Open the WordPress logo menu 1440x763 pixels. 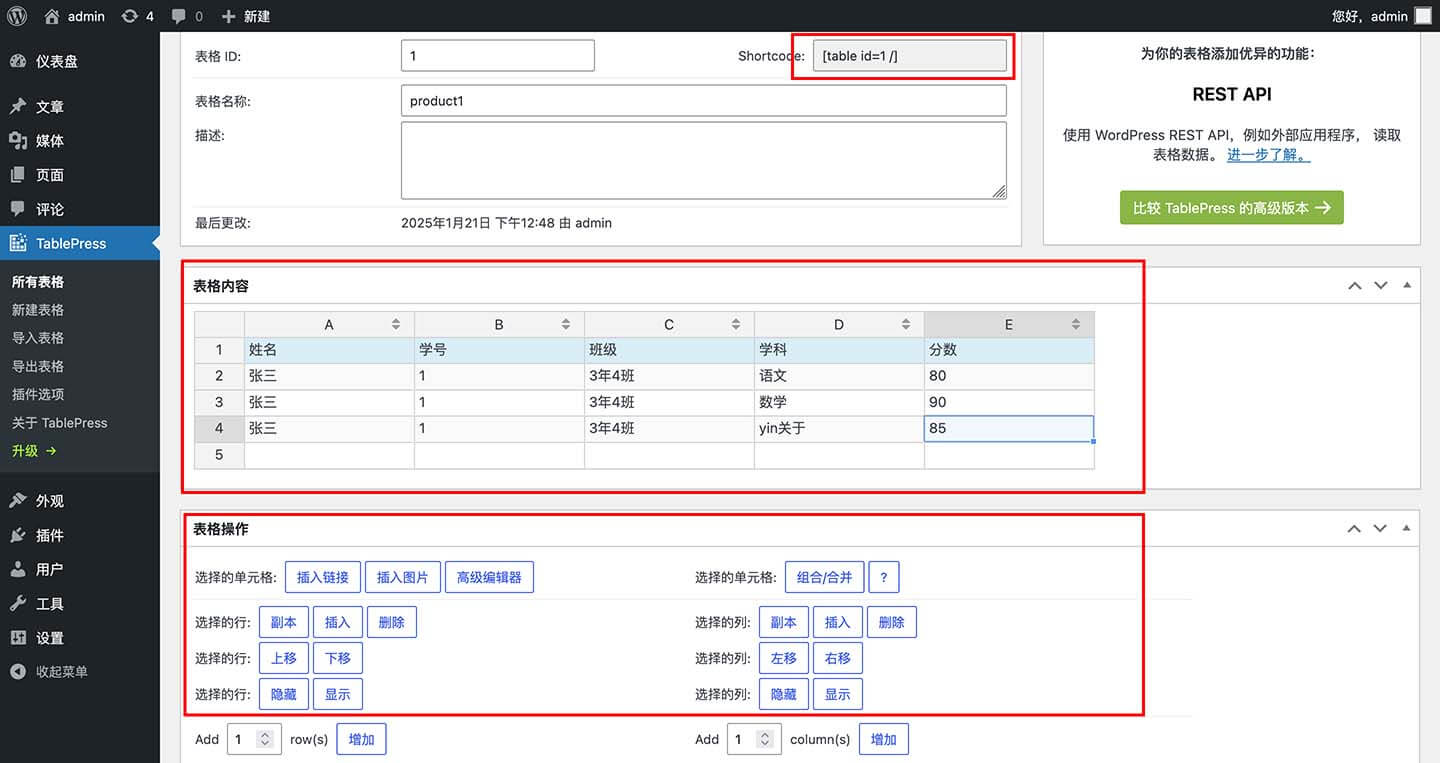click(17, 16)
